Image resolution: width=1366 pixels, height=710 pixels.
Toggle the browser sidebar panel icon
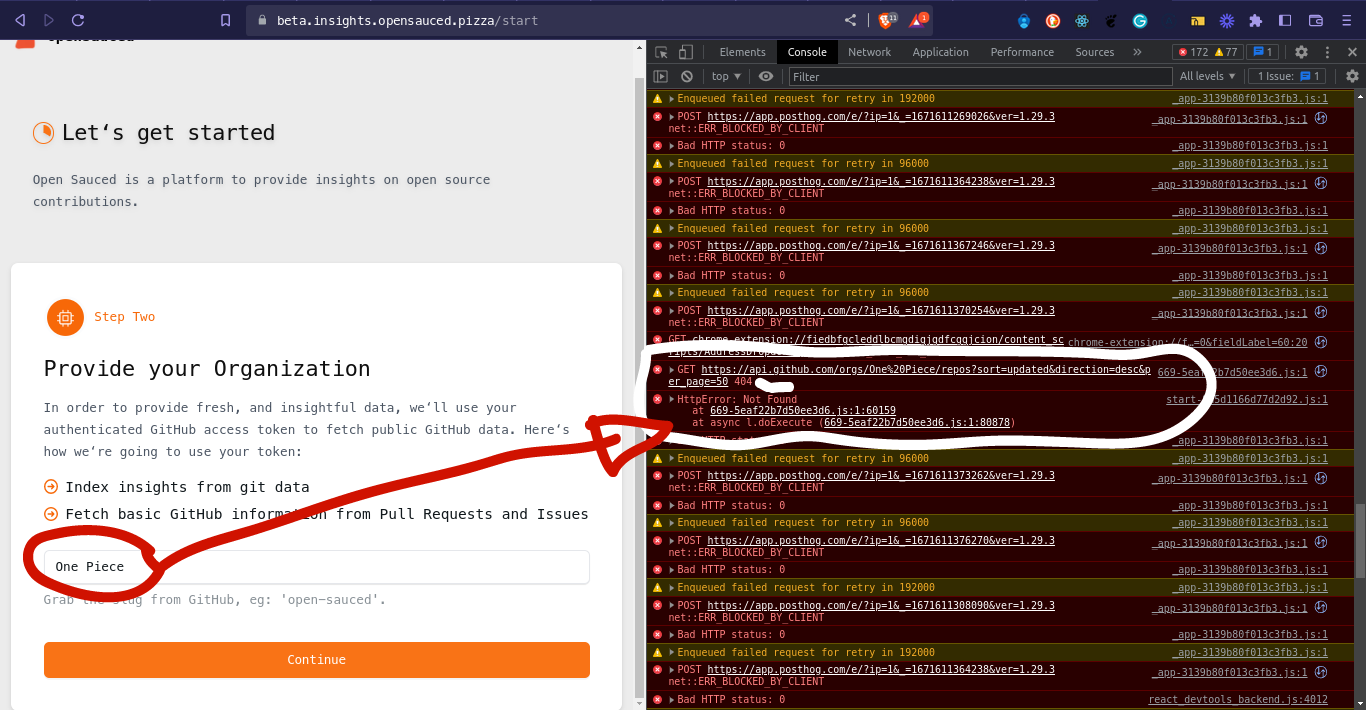point(1285,19)
